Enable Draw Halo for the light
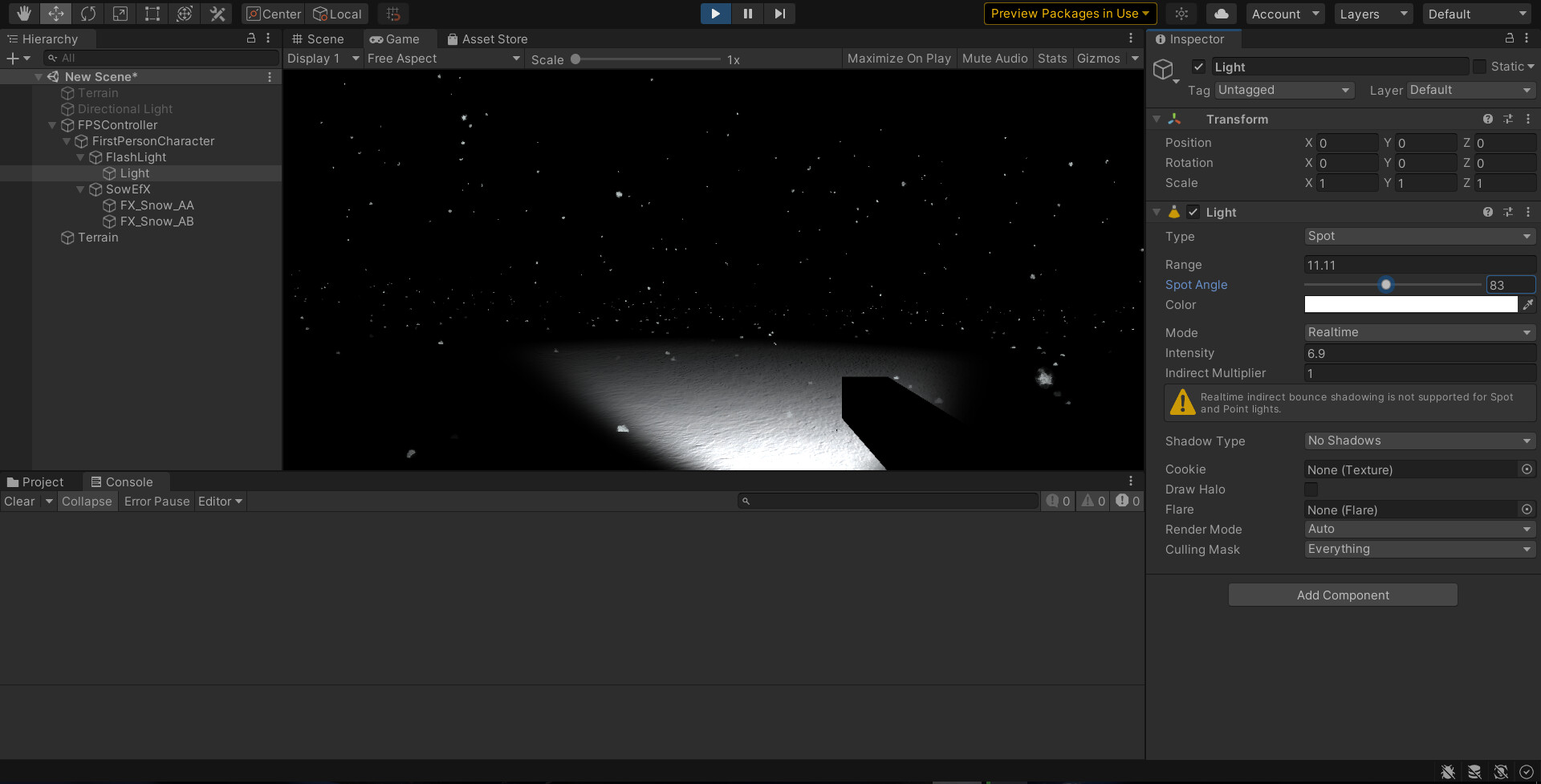 1311,489
